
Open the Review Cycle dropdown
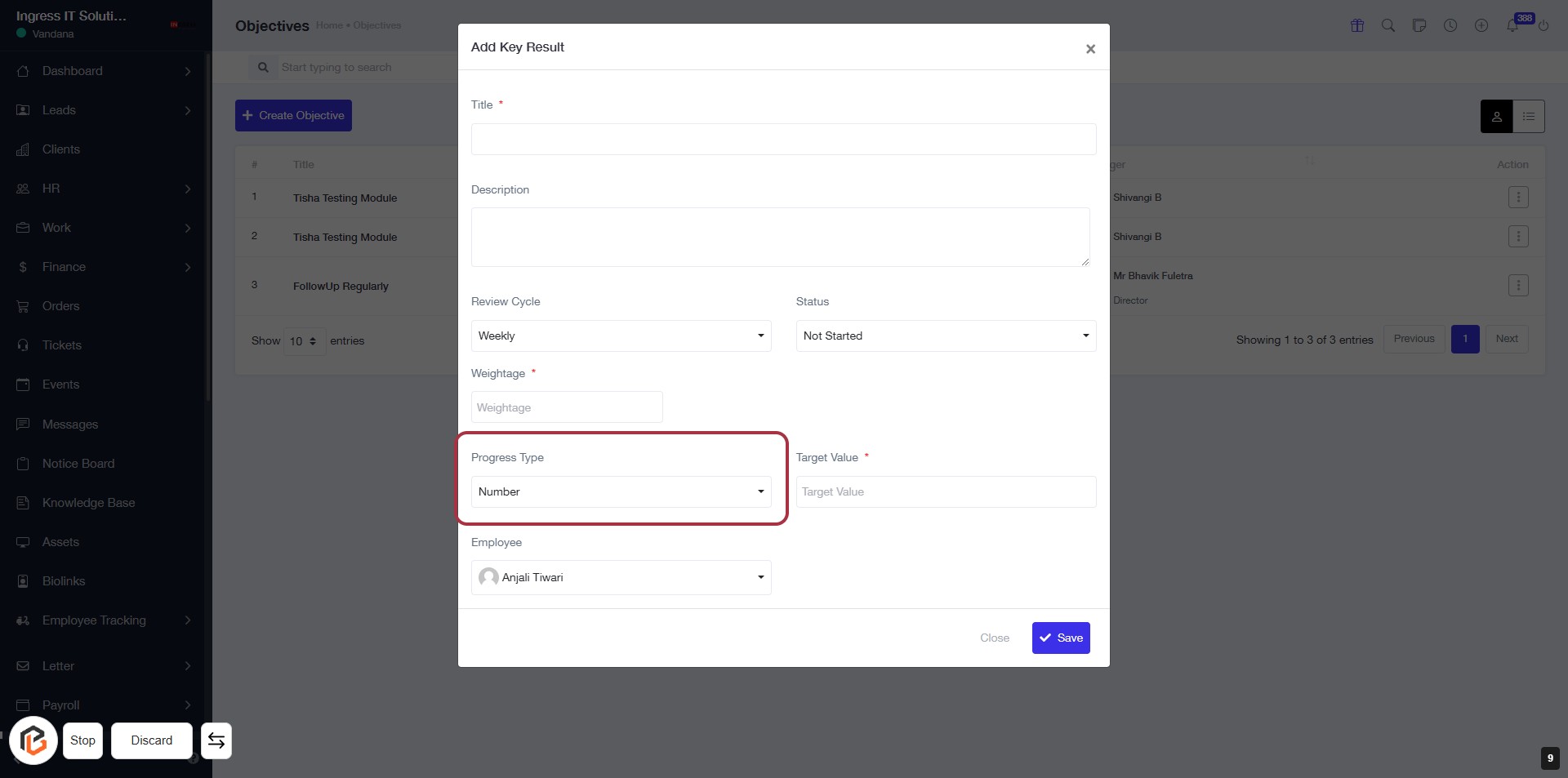pyautogui.click(x=621, y=336)
